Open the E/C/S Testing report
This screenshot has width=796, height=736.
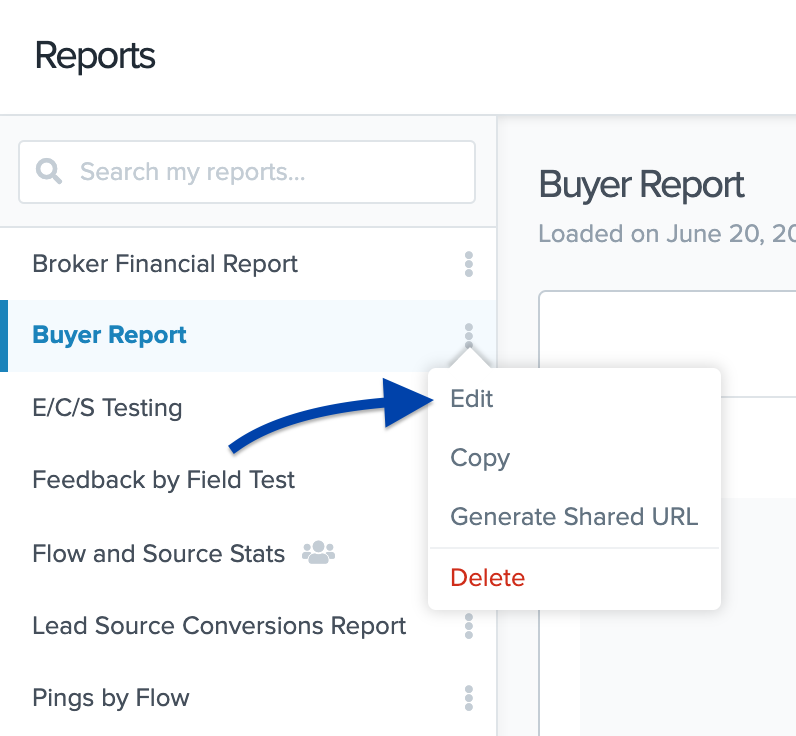(x=107, y=408)
